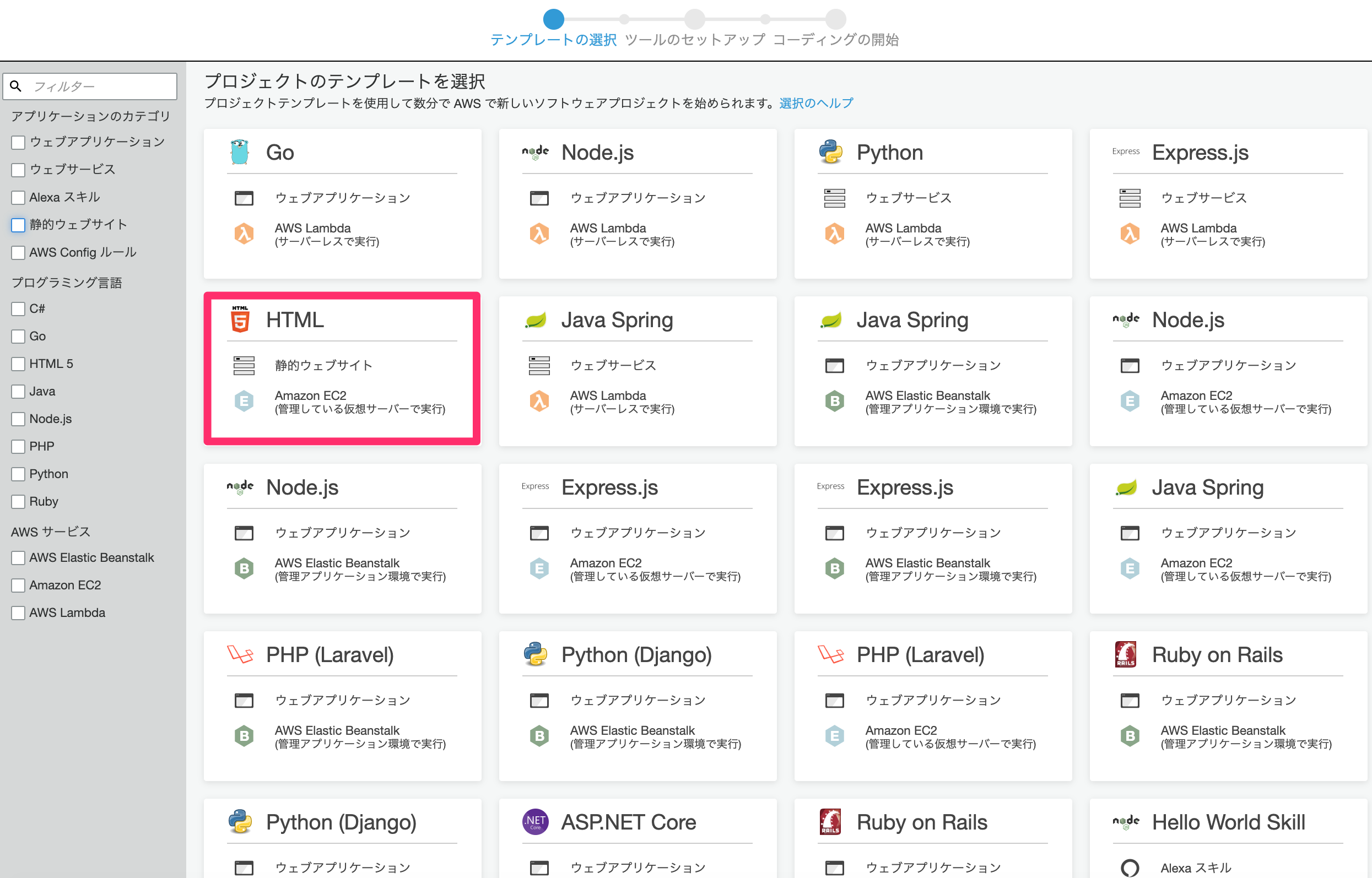Click 'プログラミング言語' heading
The image size is (1372, 878).
(x=67, y=283)
